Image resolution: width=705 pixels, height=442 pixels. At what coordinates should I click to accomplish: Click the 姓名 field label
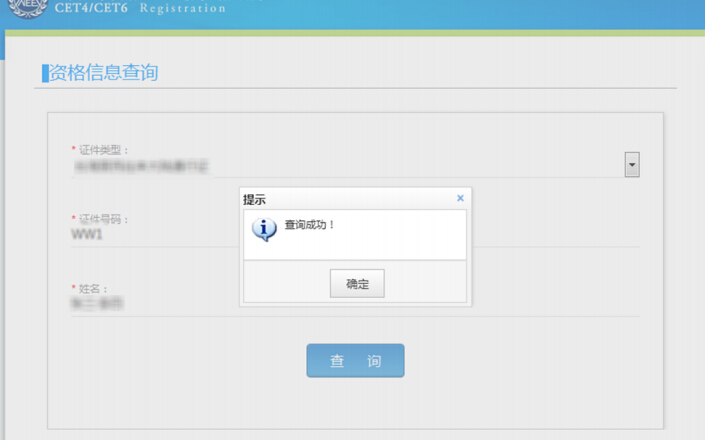[93, 288]
